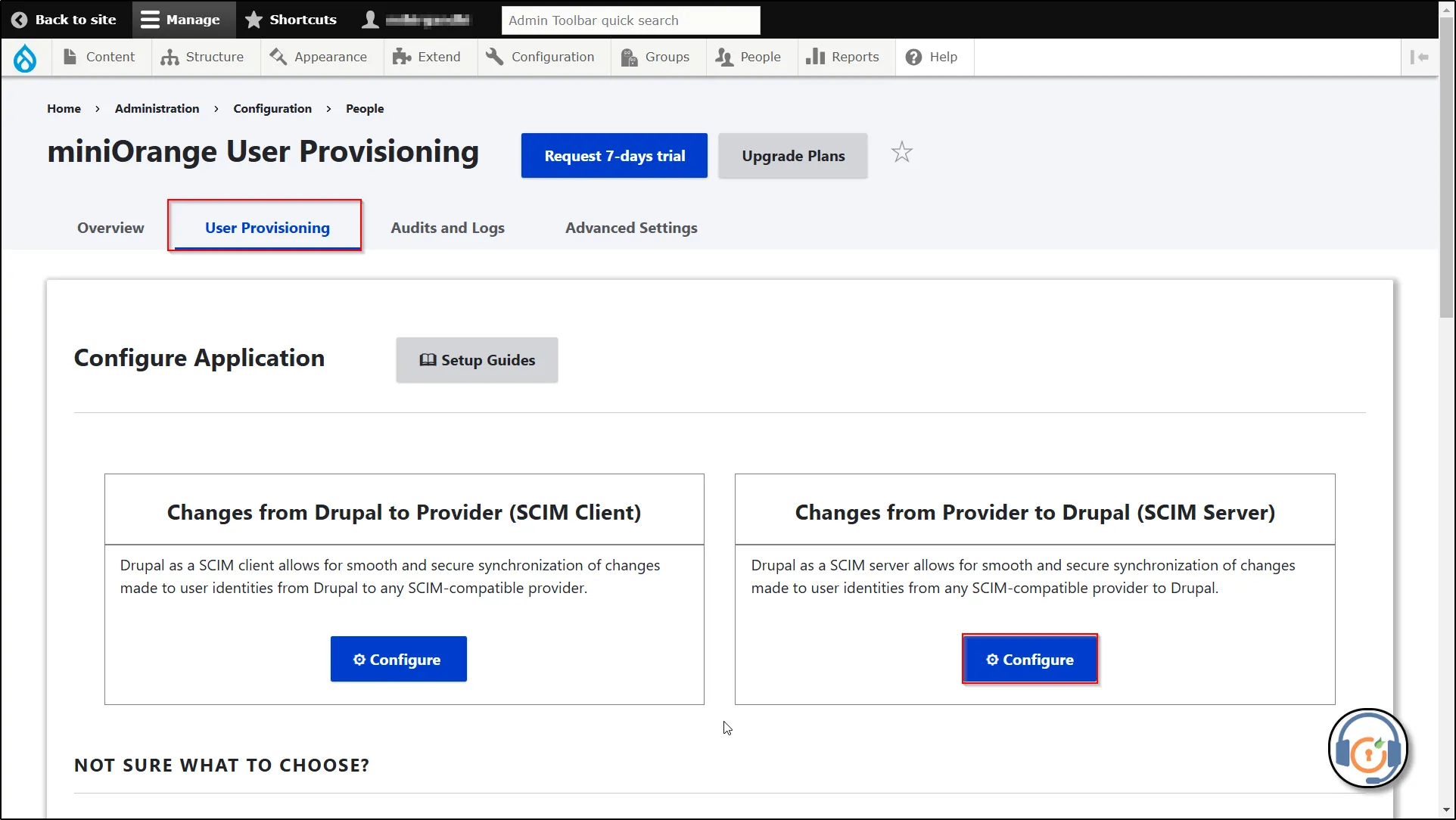
Task: Click the Setup Guides button
Action: 476,359
